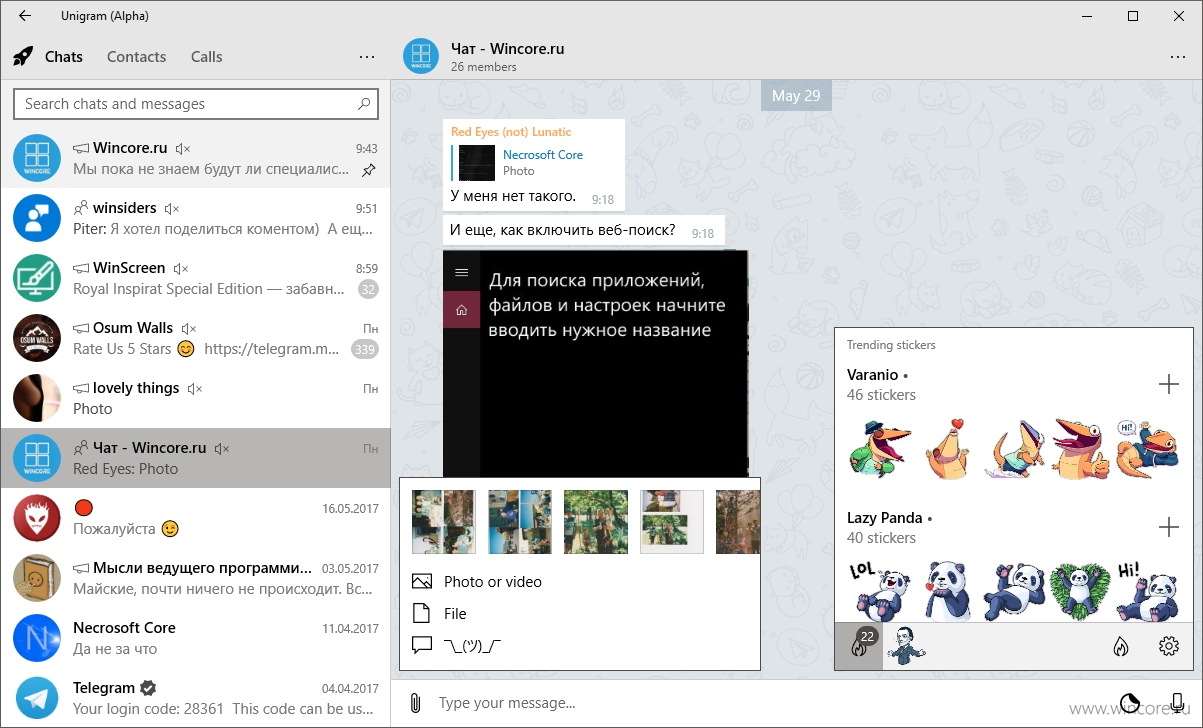Viewport: 1203px width, 728px height.
Task: Click the Necrosoft Core avatar
Action: click(x=37, y=638)
